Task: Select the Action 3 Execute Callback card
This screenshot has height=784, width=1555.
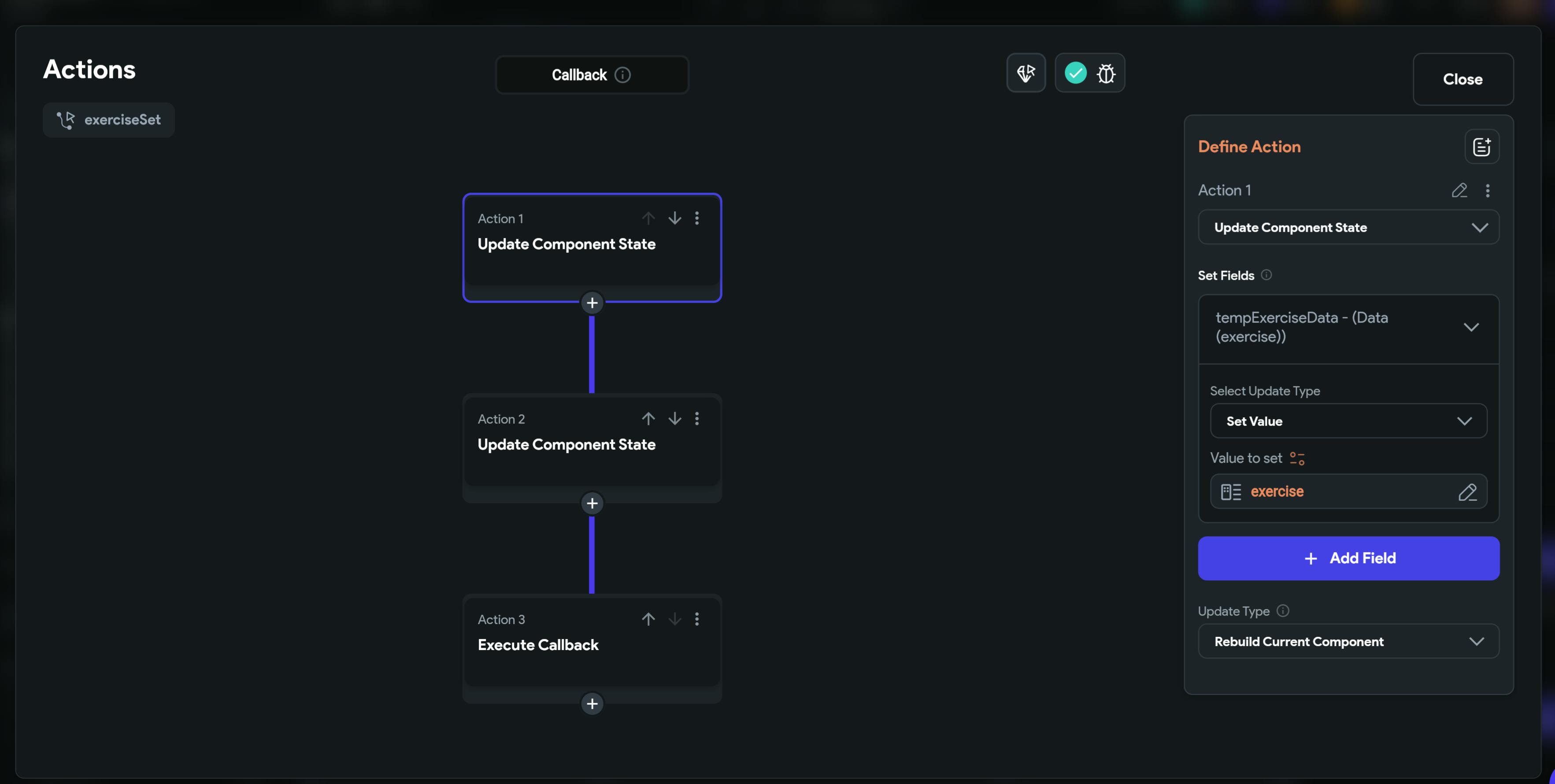Action: [x=591, y=645]
